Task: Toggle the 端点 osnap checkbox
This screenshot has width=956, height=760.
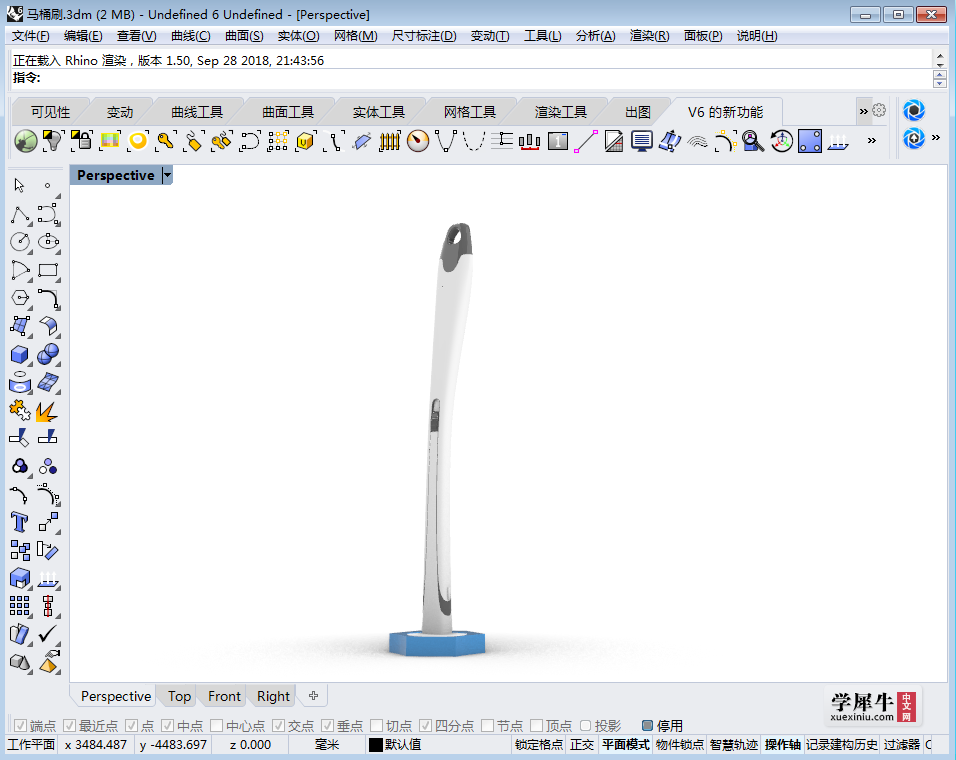Action: pos(20,725)
